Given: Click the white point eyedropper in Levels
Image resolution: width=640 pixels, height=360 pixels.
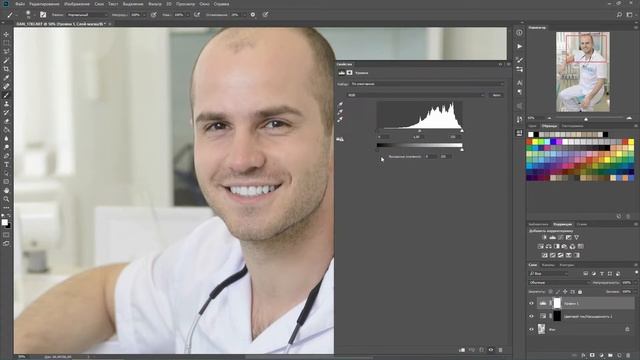Looking at the screenshot, I should tap(340, 120).
